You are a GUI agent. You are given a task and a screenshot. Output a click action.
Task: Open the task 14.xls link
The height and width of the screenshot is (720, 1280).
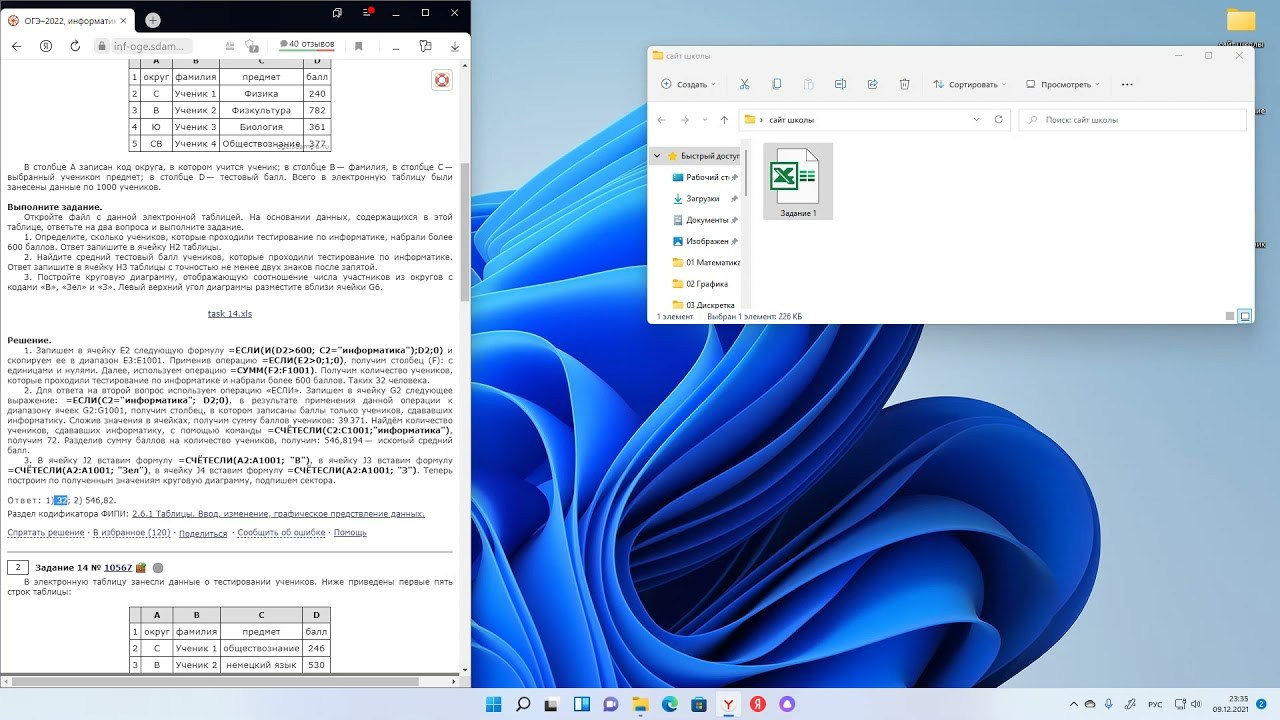[x=229, y=314]
